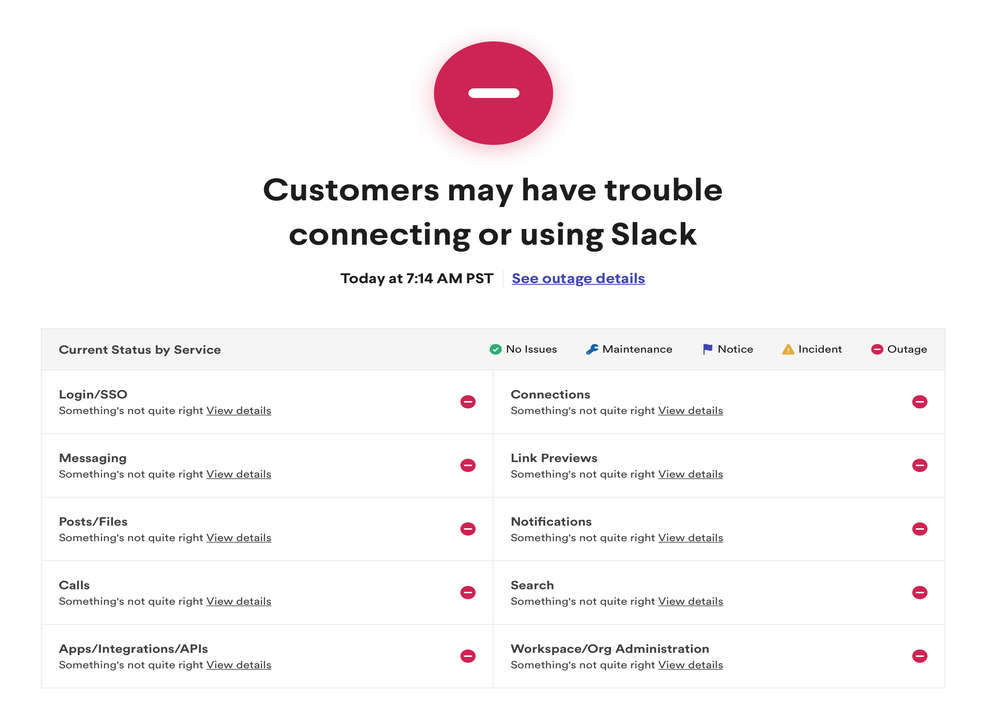The height and width of the screenshot is (726, 982).
Task: Open View details under Notifications
Action: [x=690, y=538]
